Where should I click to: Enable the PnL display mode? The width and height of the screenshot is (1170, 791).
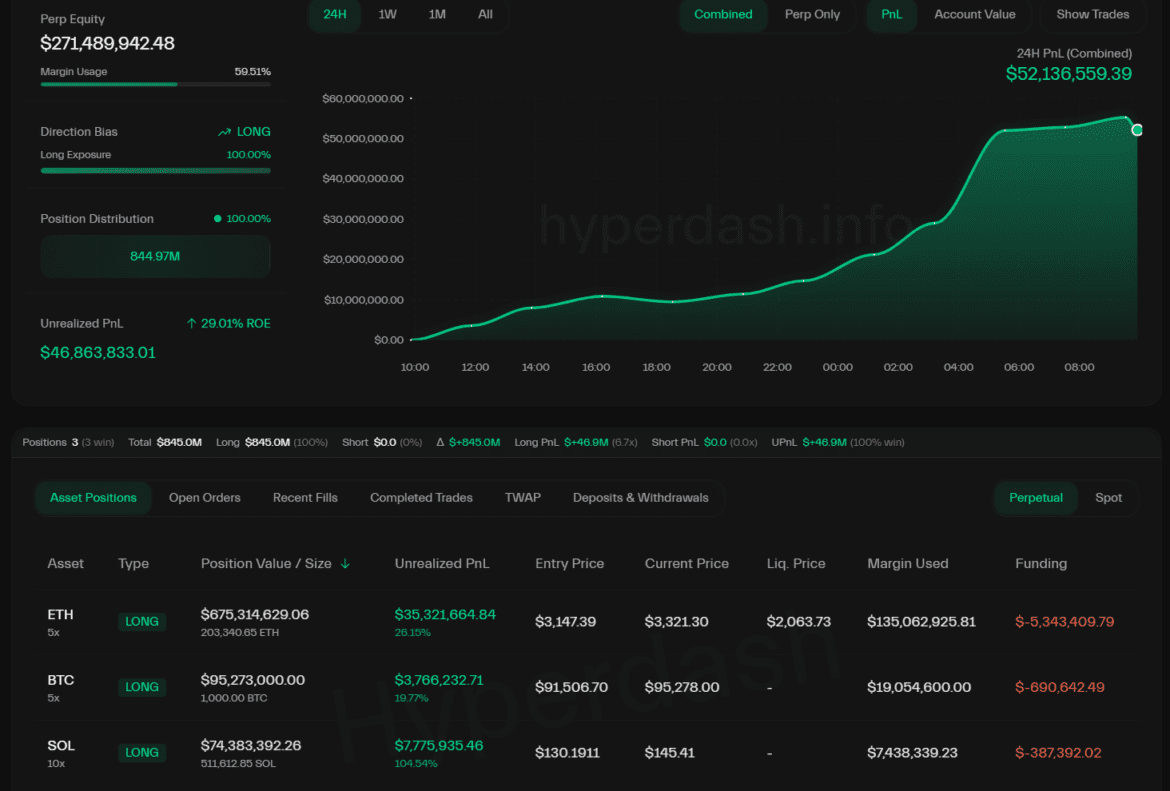(891, 15)
